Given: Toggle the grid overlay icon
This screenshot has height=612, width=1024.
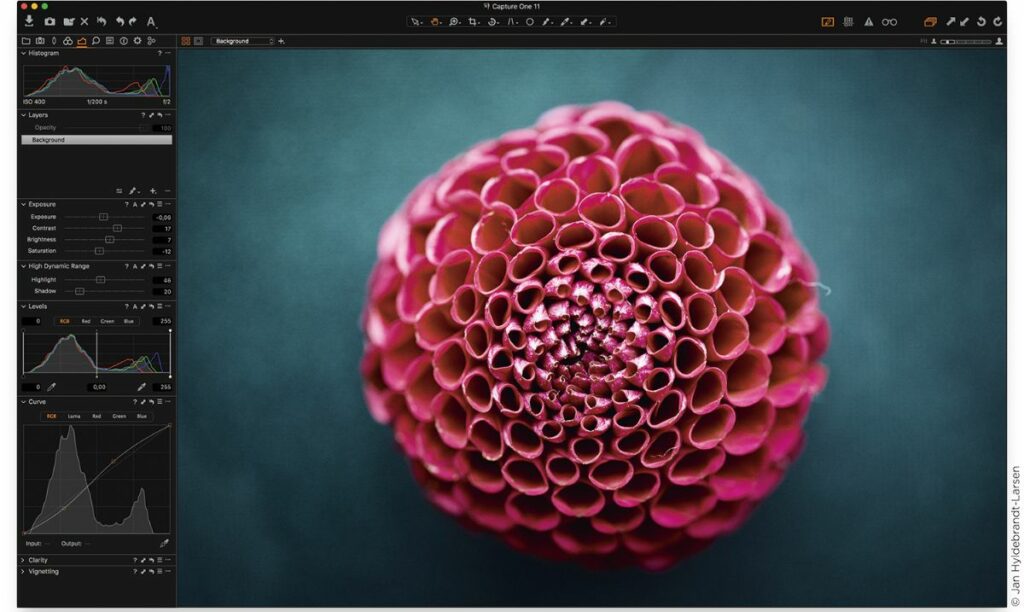Looking at the screenshot, I should (x=848, y=21).
